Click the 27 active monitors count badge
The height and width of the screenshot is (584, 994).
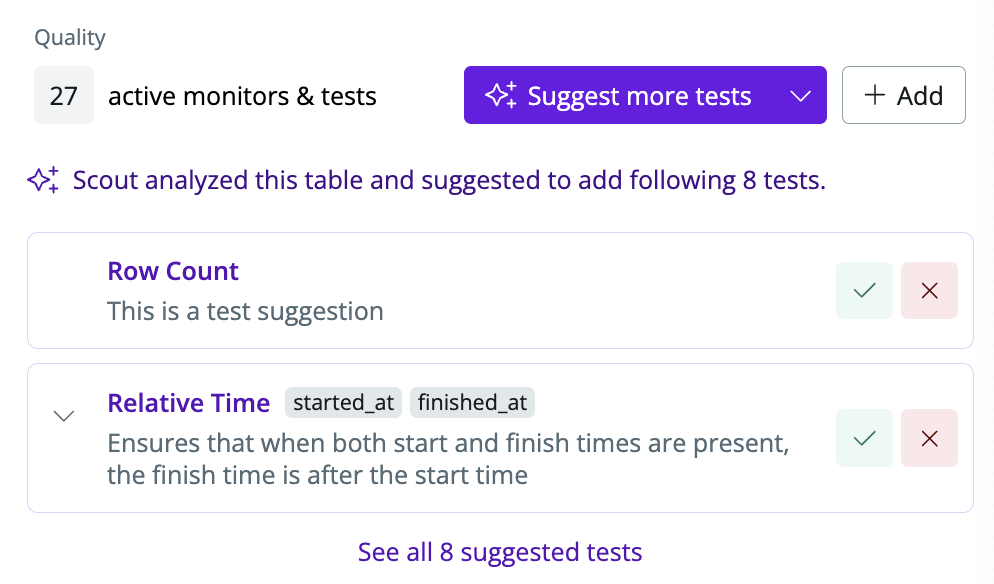tap(63, 95)
